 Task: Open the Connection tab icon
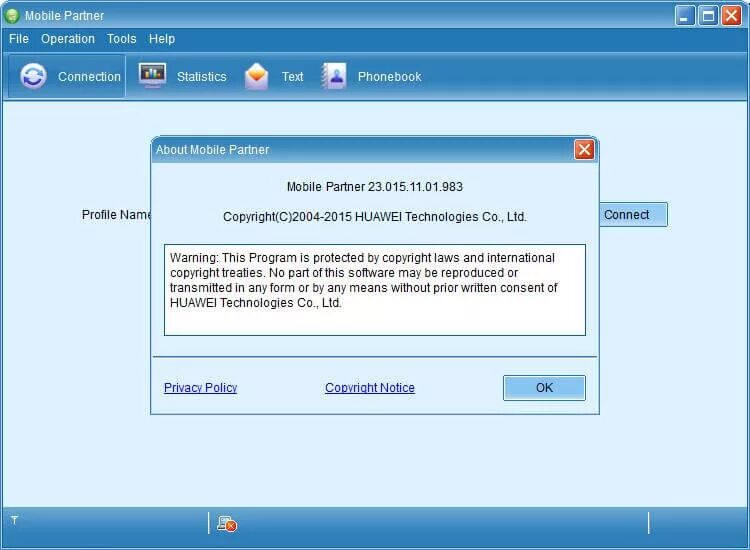[x=33, y=76]
